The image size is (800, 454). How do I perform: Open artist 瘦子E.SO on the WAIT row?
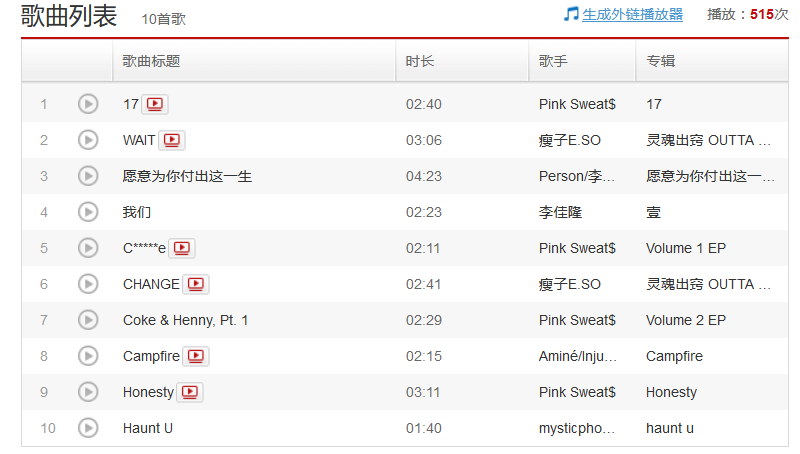tap(570, 140)
